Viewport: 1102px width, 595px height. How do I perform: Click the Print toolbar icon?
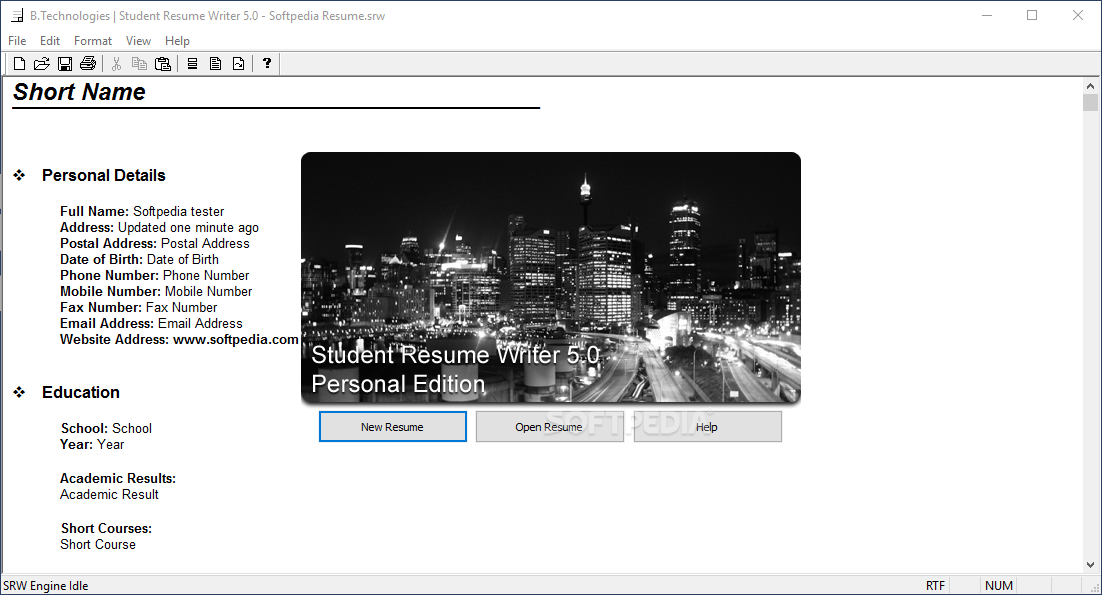88,64
